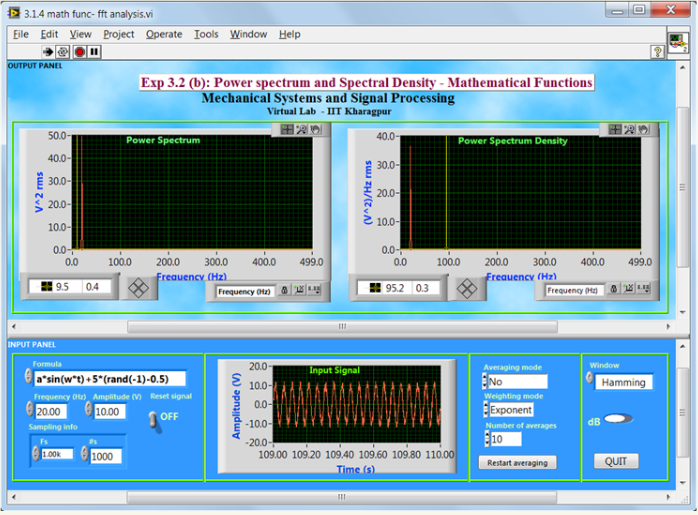Click the QUIT button
The width and height of the screenshot is (698, 515).
click(616, 461)
